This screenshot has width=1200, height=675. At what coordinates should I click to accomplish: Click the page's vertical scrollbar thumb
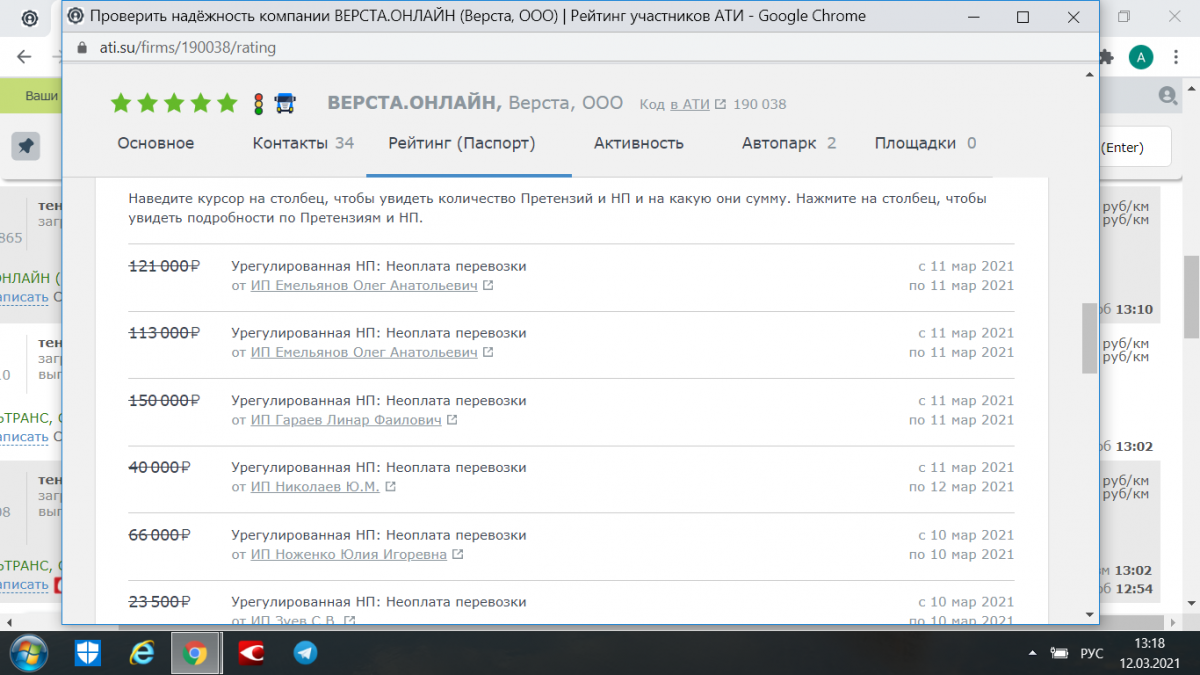[1089, 338]
